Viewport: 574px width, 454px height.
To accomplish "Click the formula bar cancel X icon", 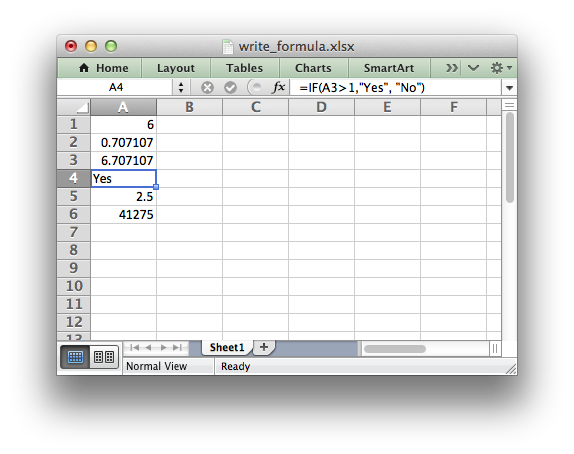I will click(x=207, y=88).
